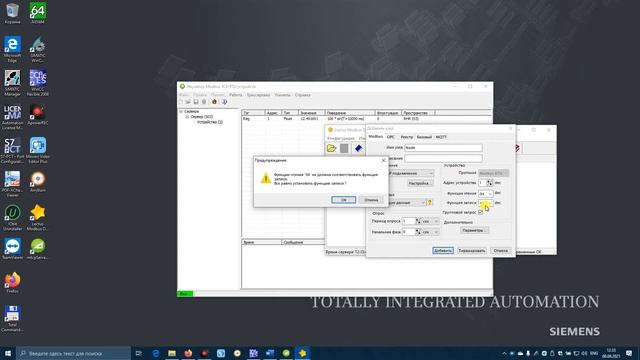Open the AIDA64 desktop shortcut
Screen dimensions: 640x360
point(38,13)
